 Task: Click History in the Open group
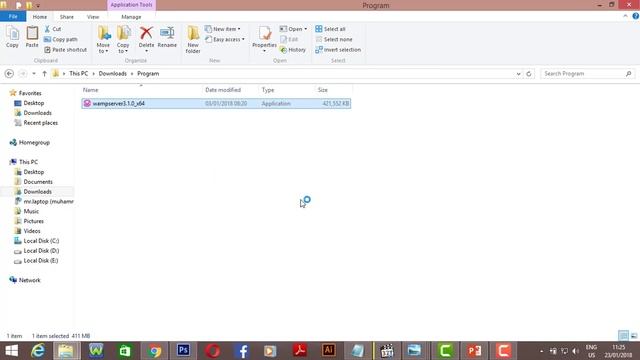pos(293,49)
